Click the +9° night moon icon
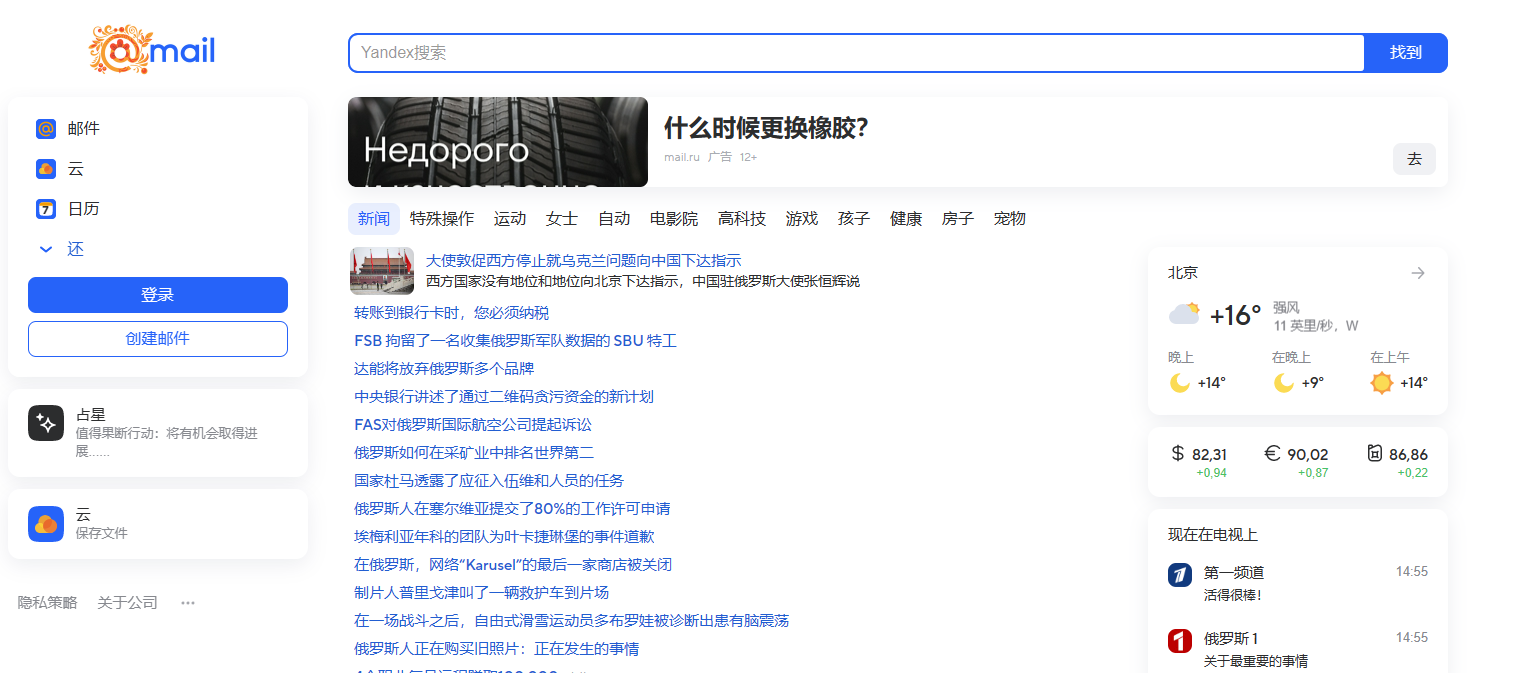 (1284, 383)
